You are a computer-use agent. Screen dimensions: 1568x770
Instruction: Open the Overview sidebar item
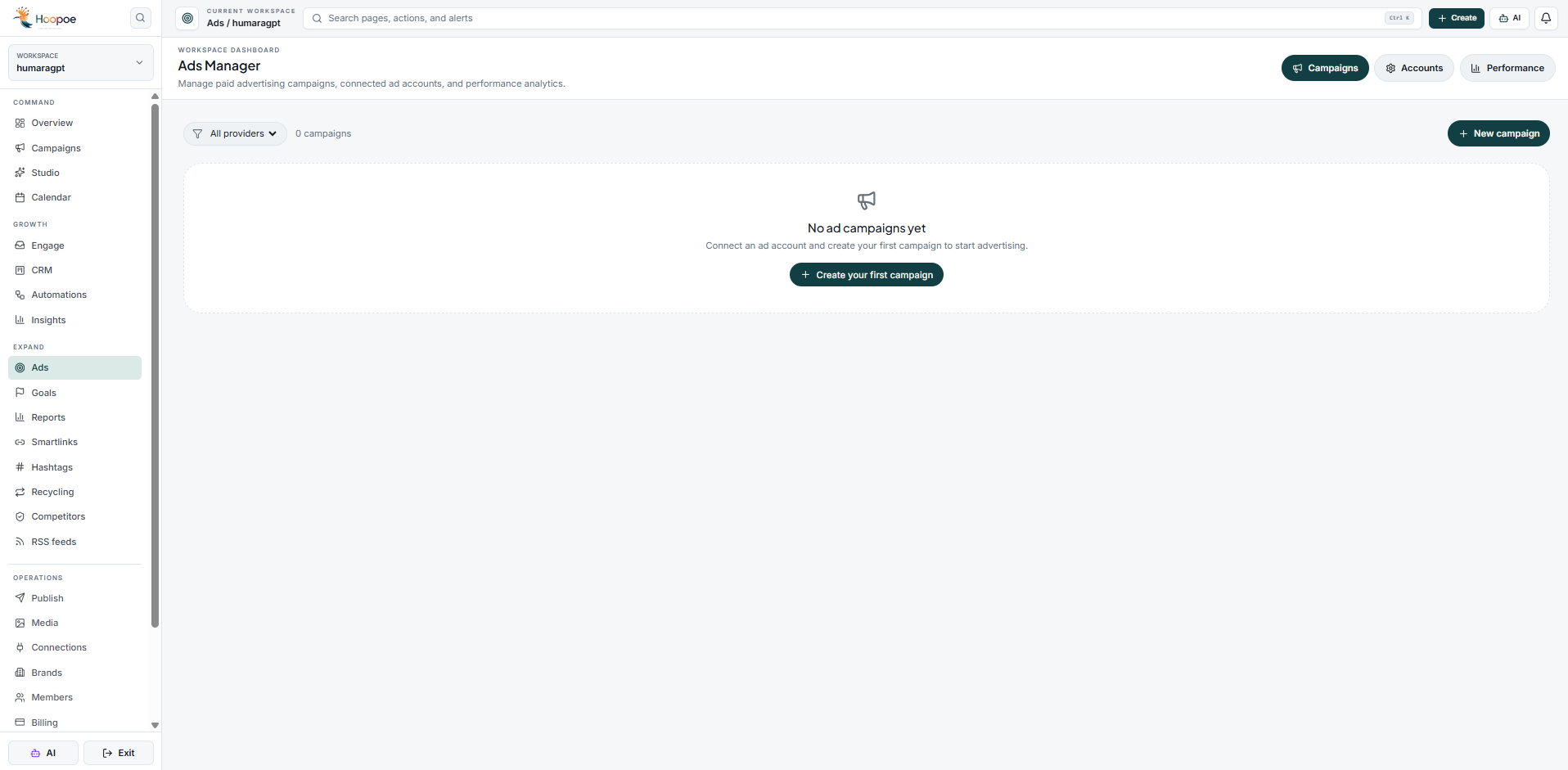[x=74, y=123]
